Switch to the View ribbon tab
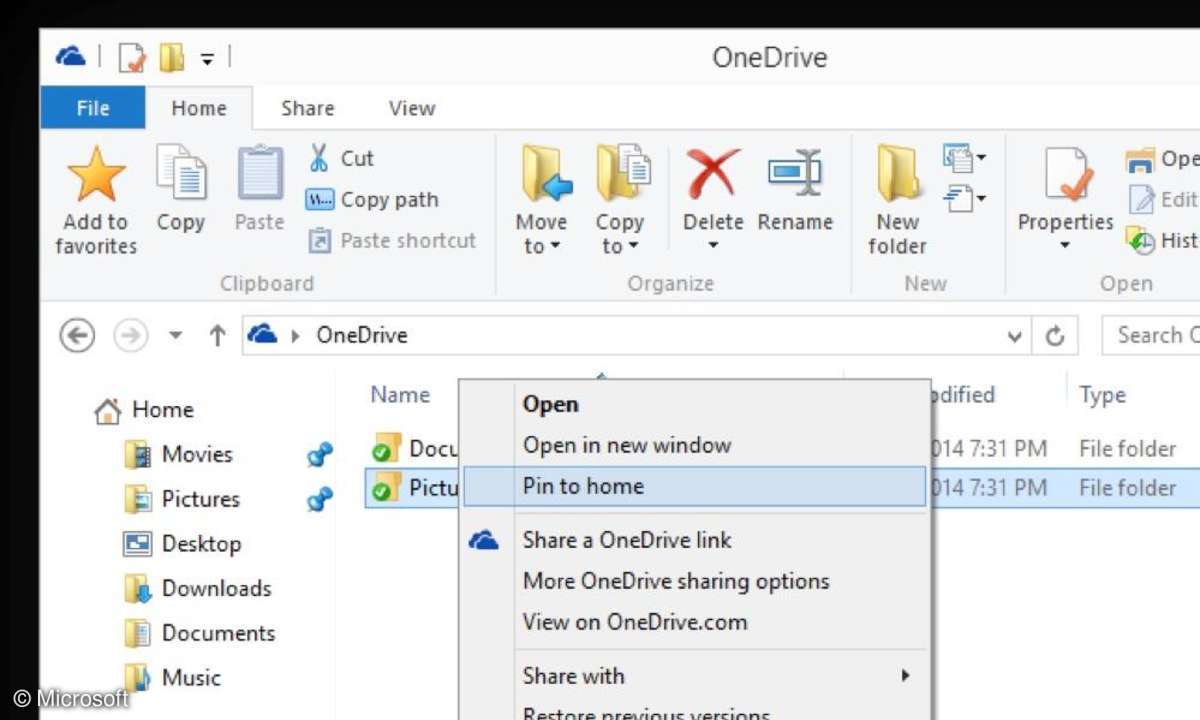Image resolution: width=1200 pixels, height=720 pixels. point(411,108)
